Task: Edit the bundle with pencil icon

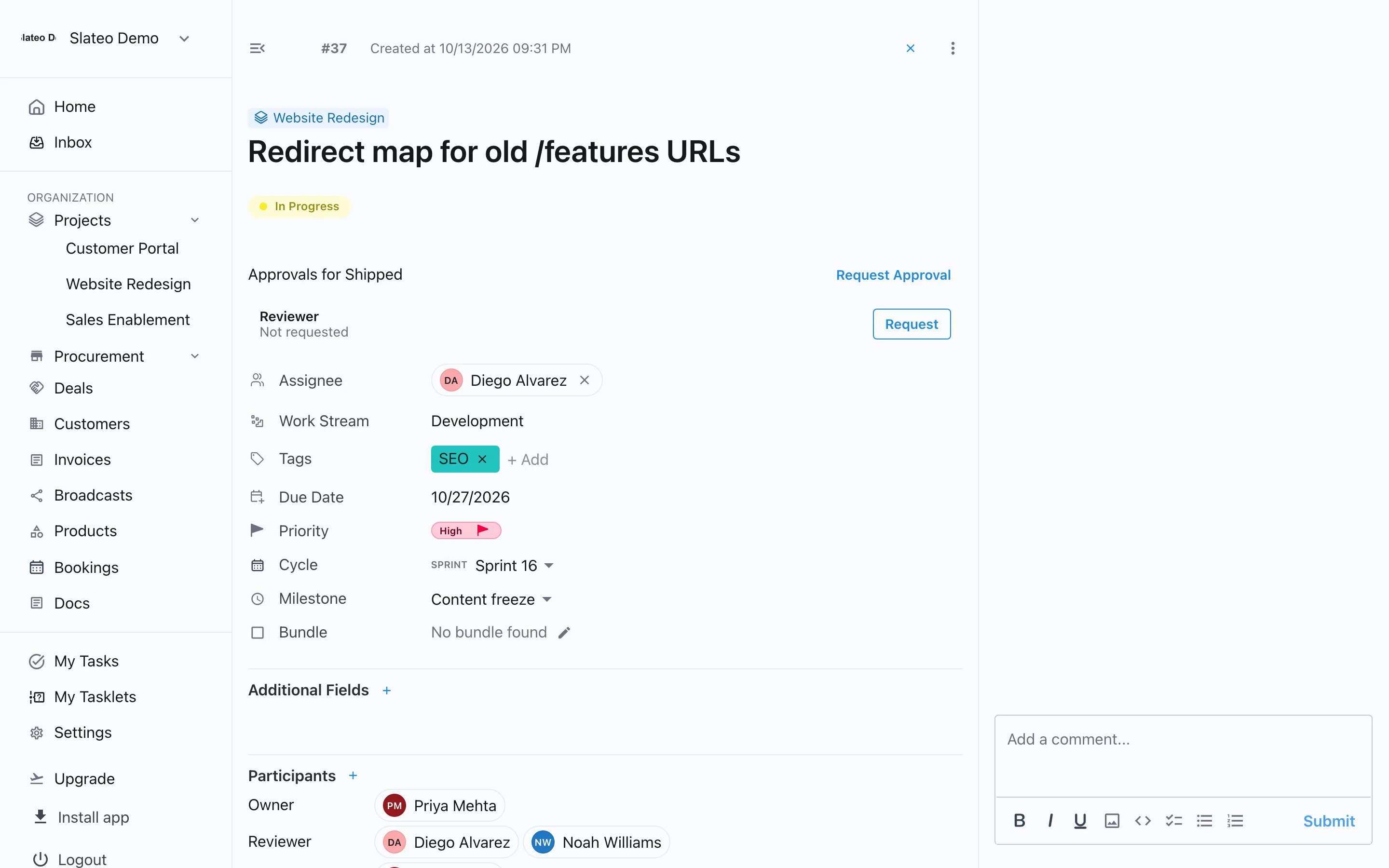Action: tap(564, 632)
